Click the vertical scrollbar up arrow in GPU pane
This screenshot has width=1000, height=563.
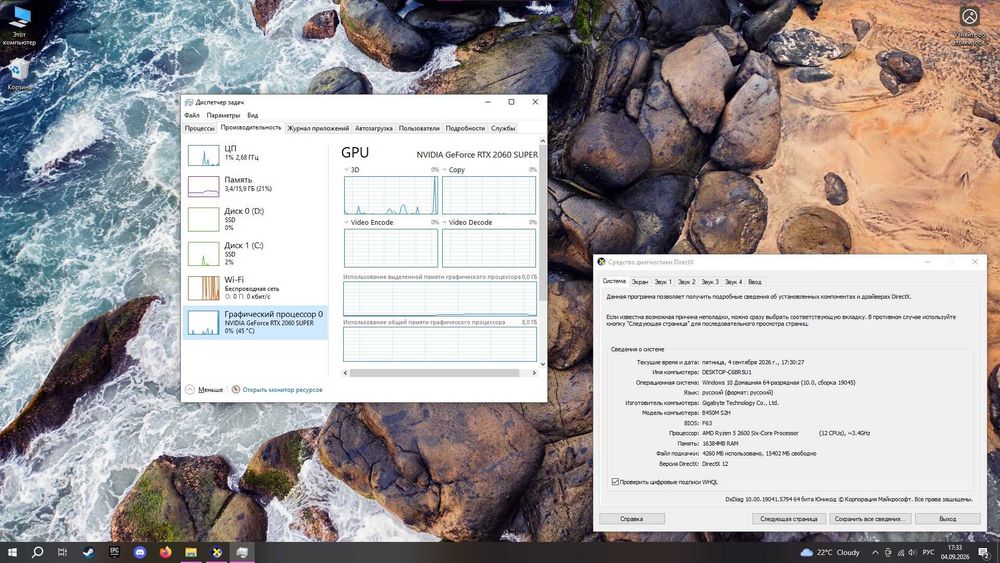543,141
